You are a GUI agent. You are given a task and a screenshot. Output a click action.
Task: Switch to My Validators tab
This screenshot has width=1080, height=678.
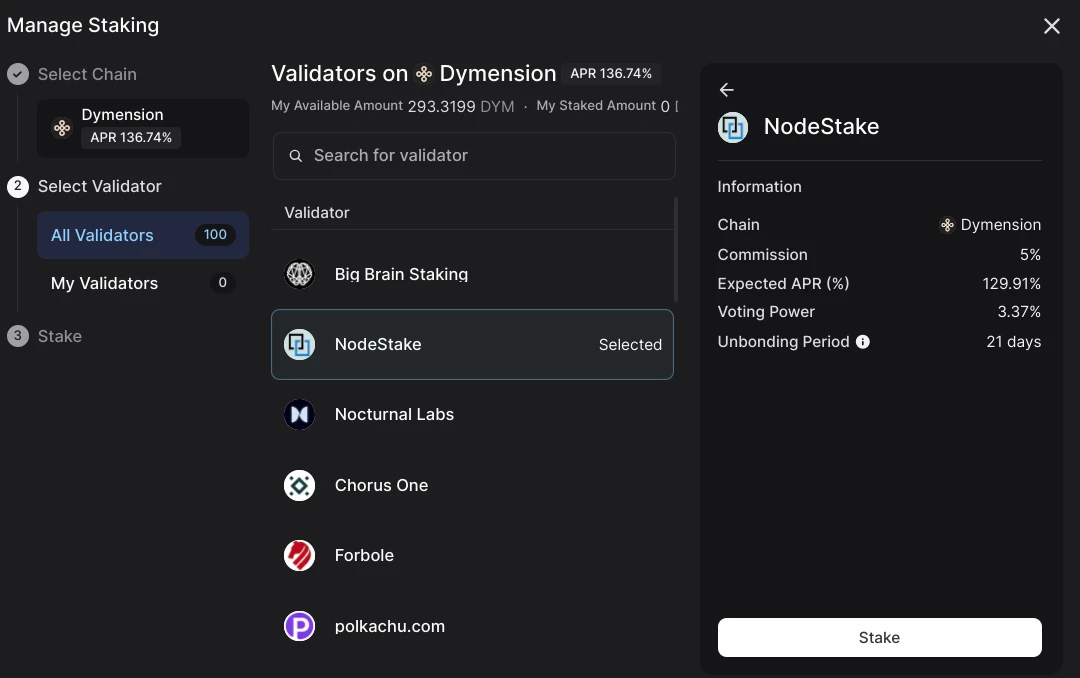tap(143, 283)
